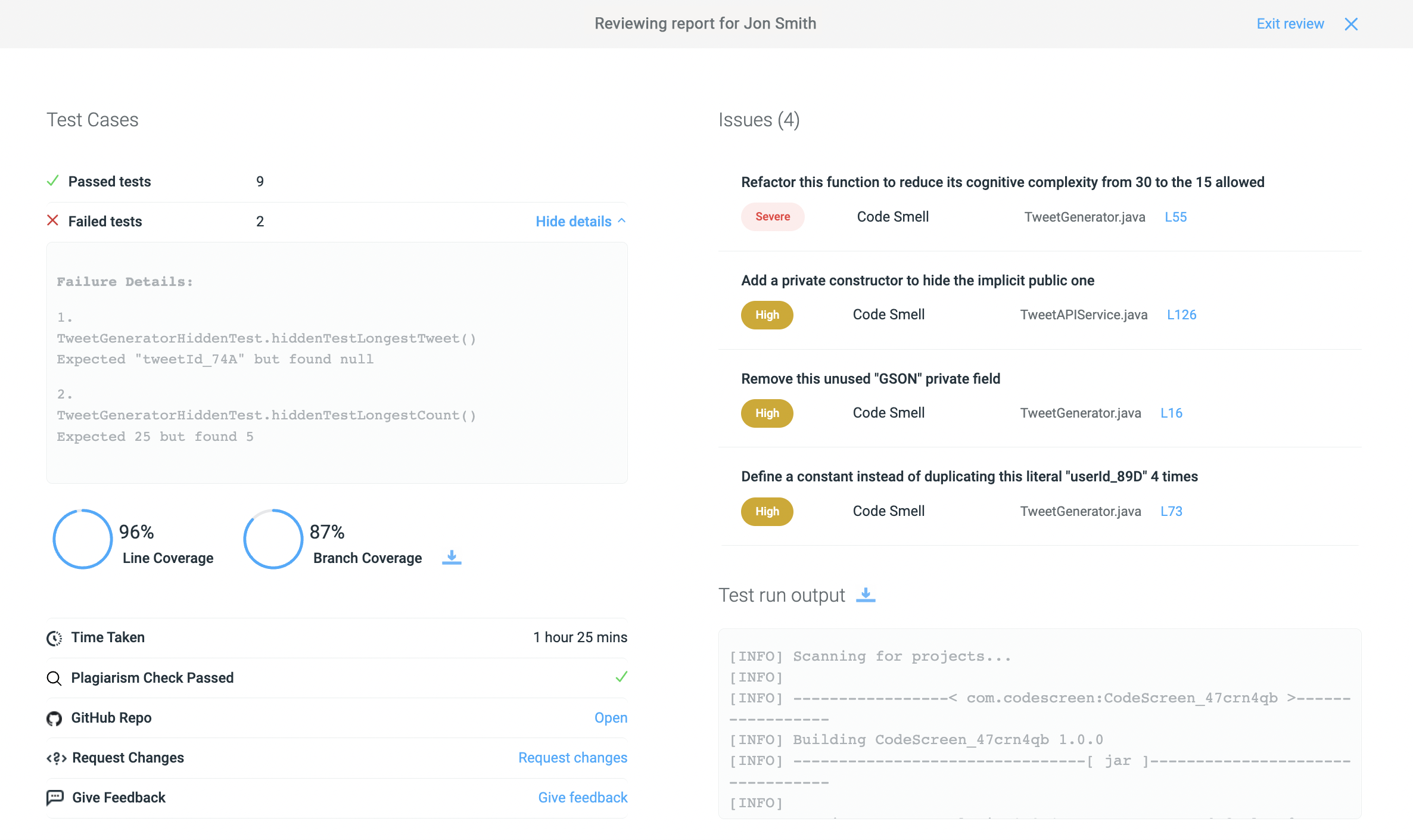Click the failed tests red X

(53, 220)
